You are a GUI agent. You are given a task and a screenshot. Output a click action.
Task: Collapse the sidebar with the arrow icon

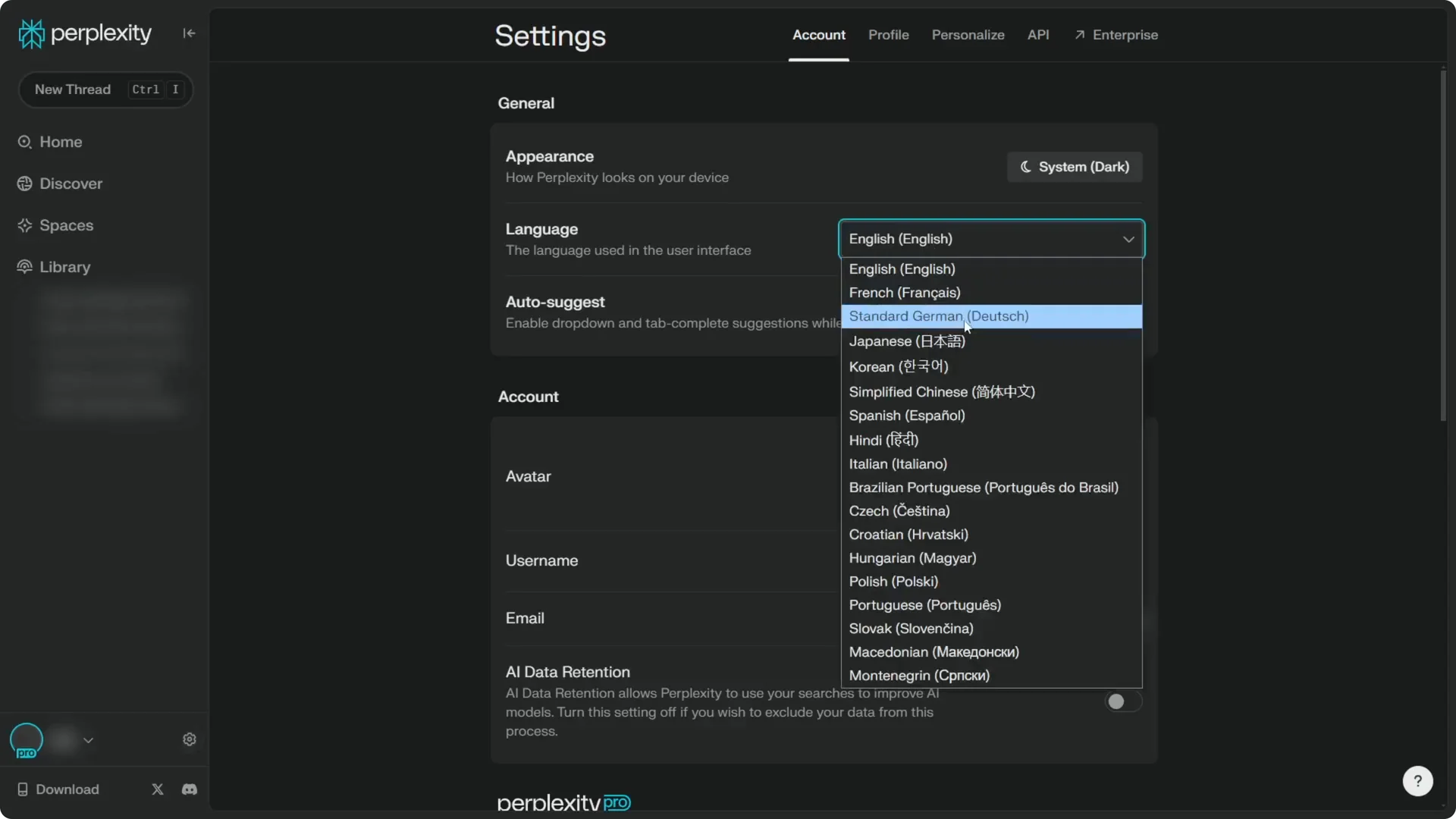[189, 33]
